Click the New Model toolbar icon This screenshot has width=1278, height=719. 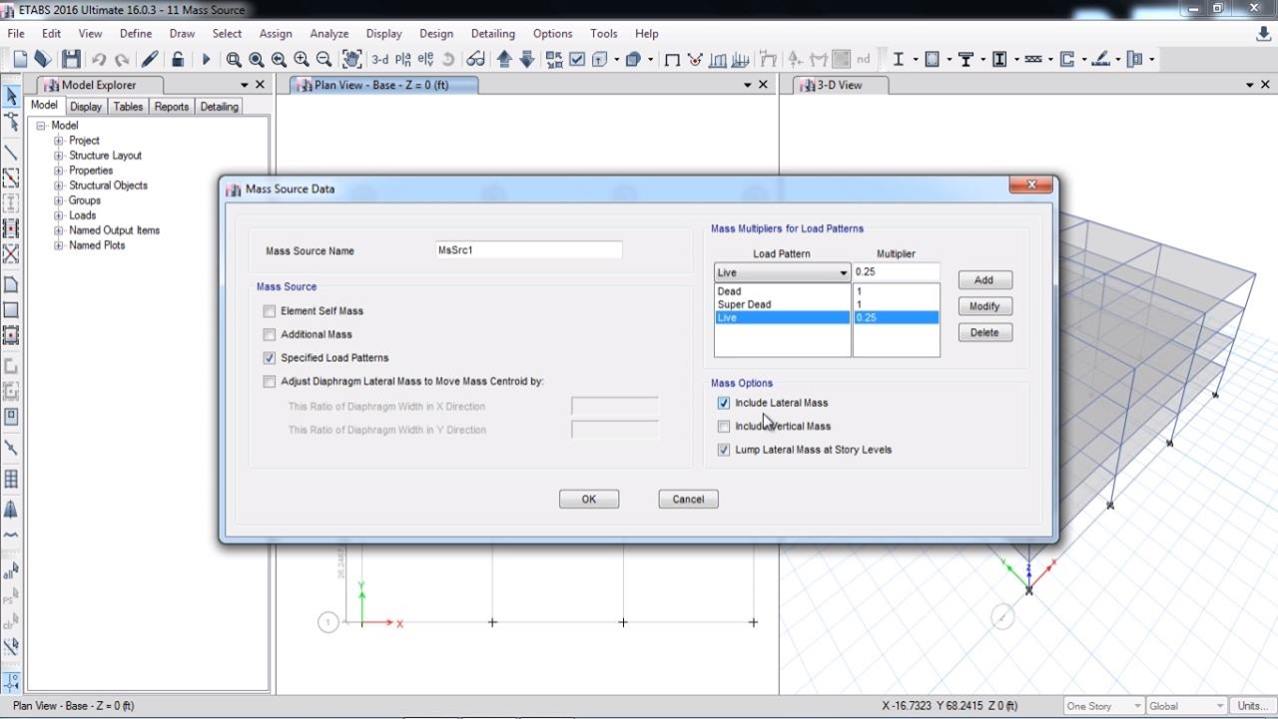(x=20, y=59)
